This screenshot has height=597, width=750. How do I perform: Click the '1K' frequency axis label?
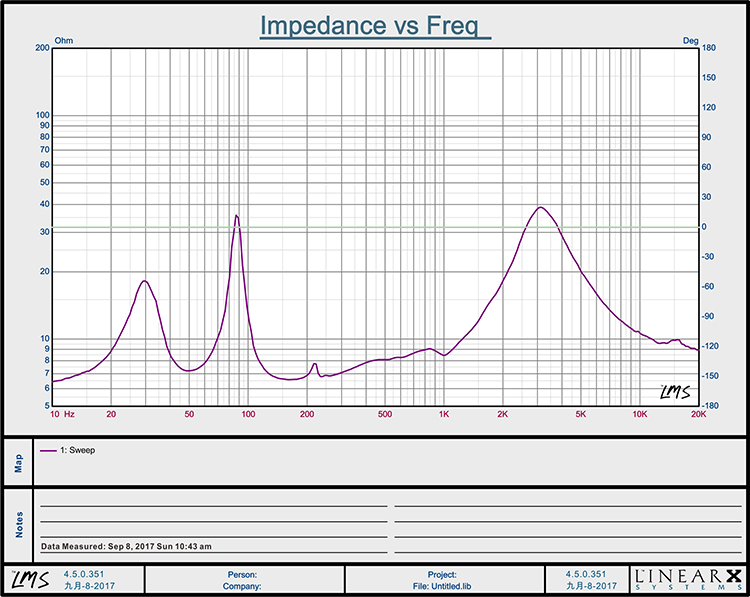pyautogui.click(x=444, y=414)
